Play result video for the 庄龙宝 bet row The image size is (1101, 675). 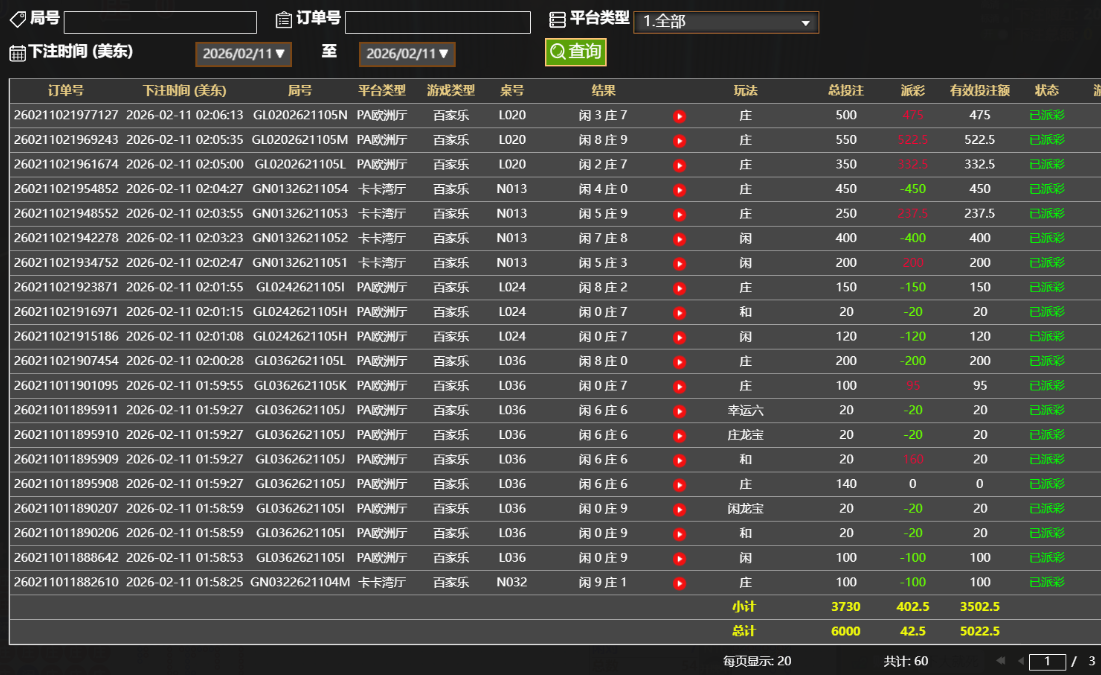pyautogui.click(x=680, y=434)
